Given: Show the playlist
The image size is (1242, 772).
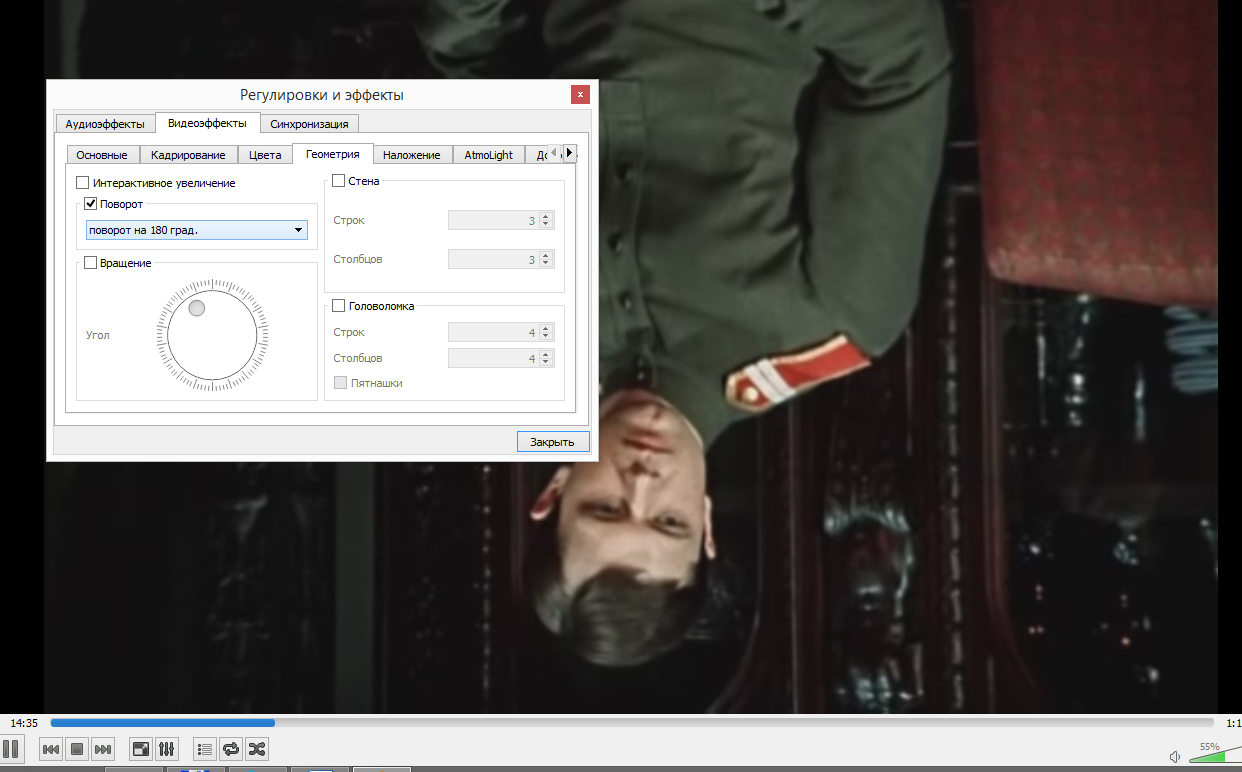Looking at the screenshot, I should pyautogui.click(x=205, y=749).
